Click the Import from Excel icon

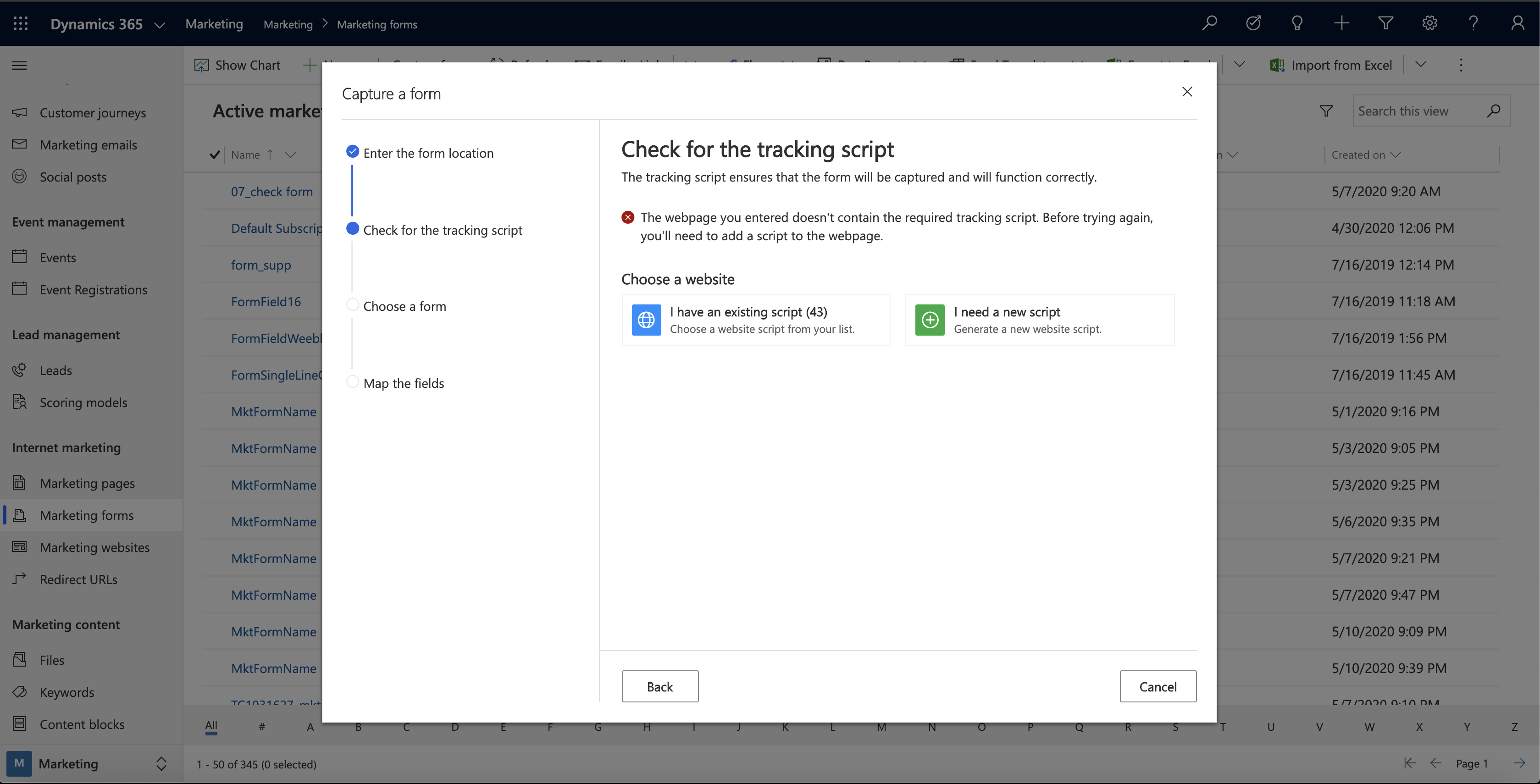tap(1277, 65)
